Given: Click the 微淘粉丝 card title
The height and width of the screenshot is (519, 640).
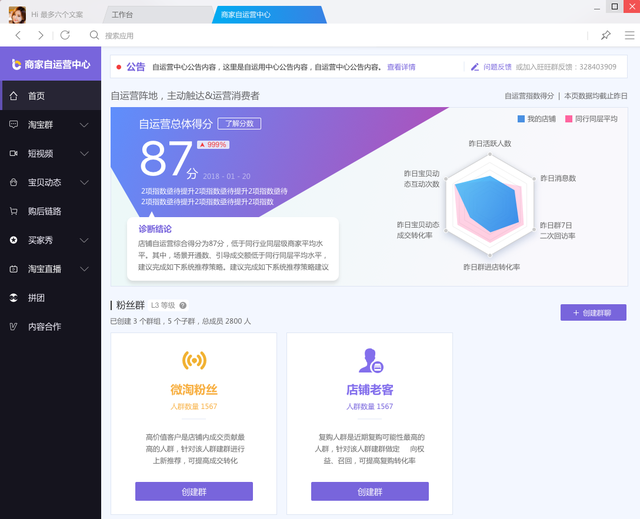Looking at the screenshot, I should coord(194,390).
